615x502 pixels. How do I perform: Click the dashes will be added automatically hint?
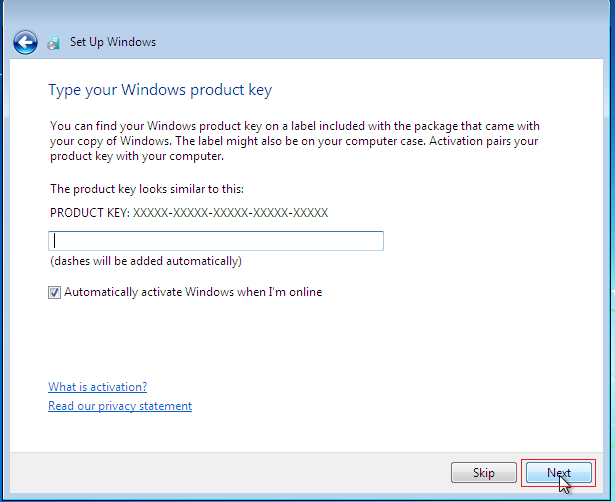click(146, 261)
